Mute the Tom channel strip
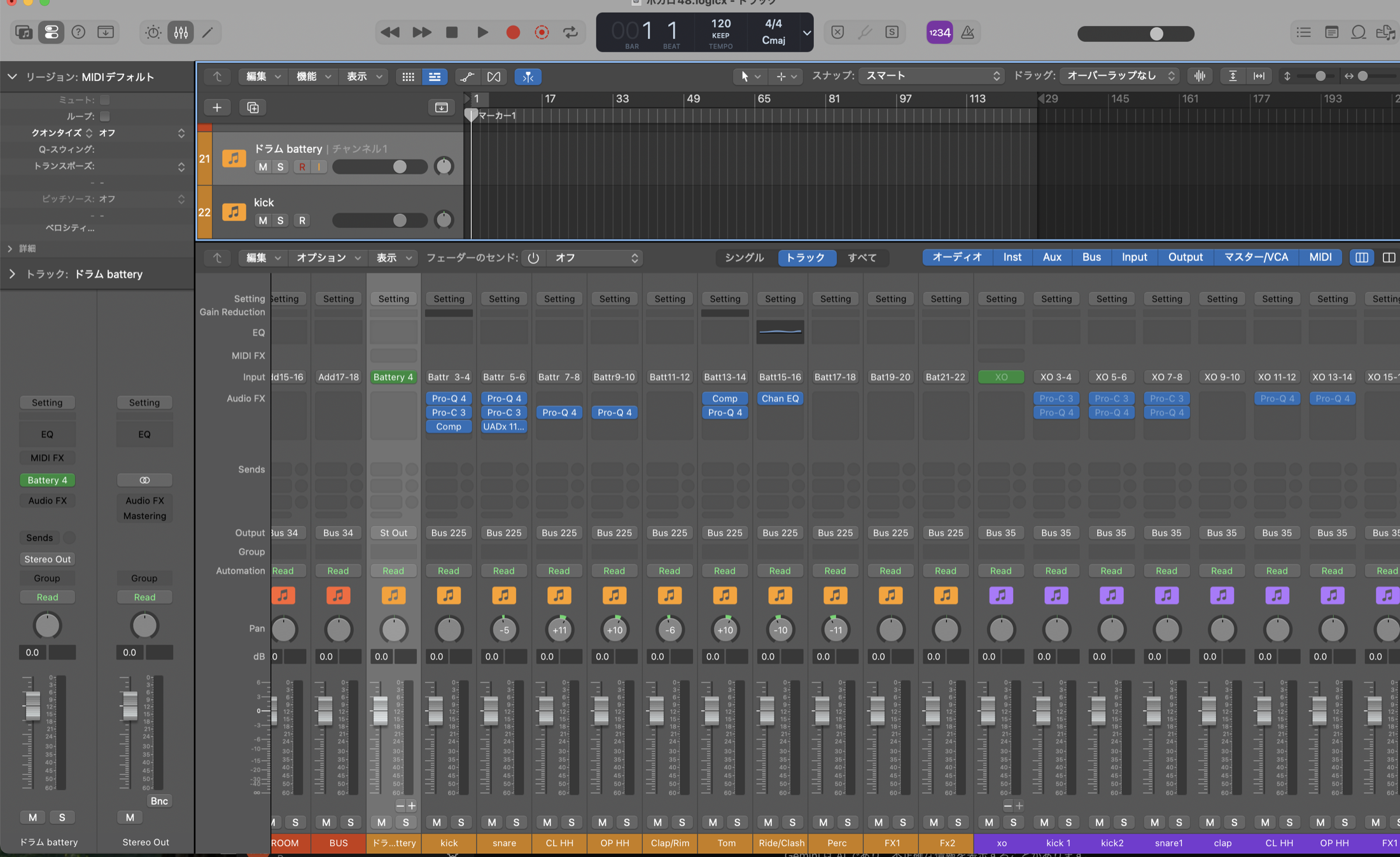Viewport: 1400px width, 857px height. point(713,822)
